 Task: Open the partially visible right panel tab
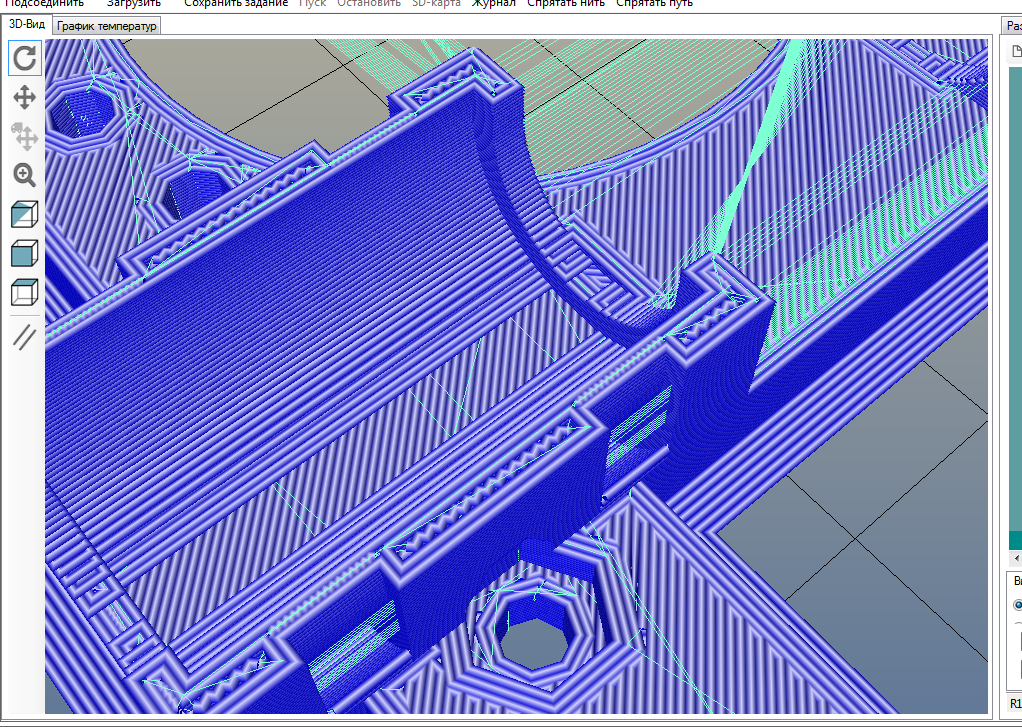point(1012,27)
